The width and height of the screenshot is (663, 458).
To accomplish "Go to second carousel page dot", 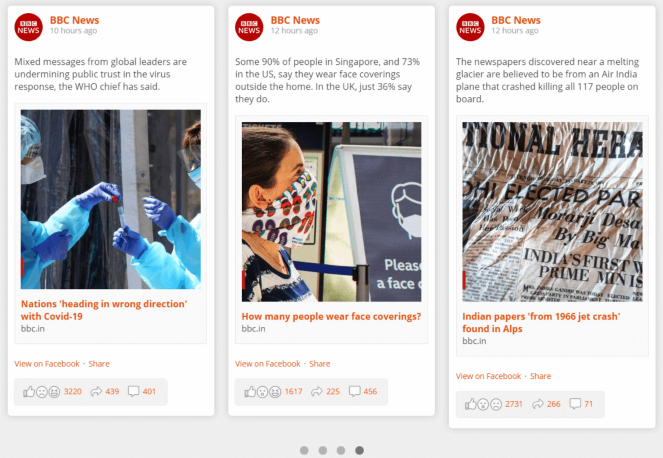I will click(323, 450).
